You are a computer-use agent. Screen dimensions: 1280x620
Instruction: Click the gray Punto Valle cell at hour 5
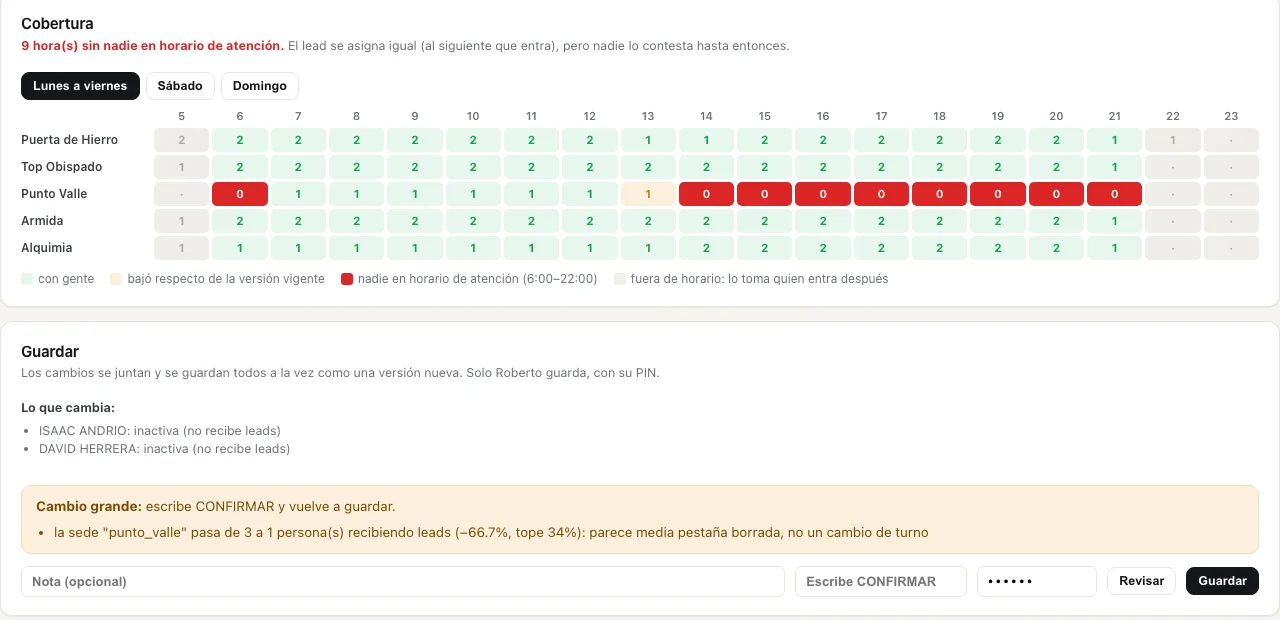tap(181, 194)
